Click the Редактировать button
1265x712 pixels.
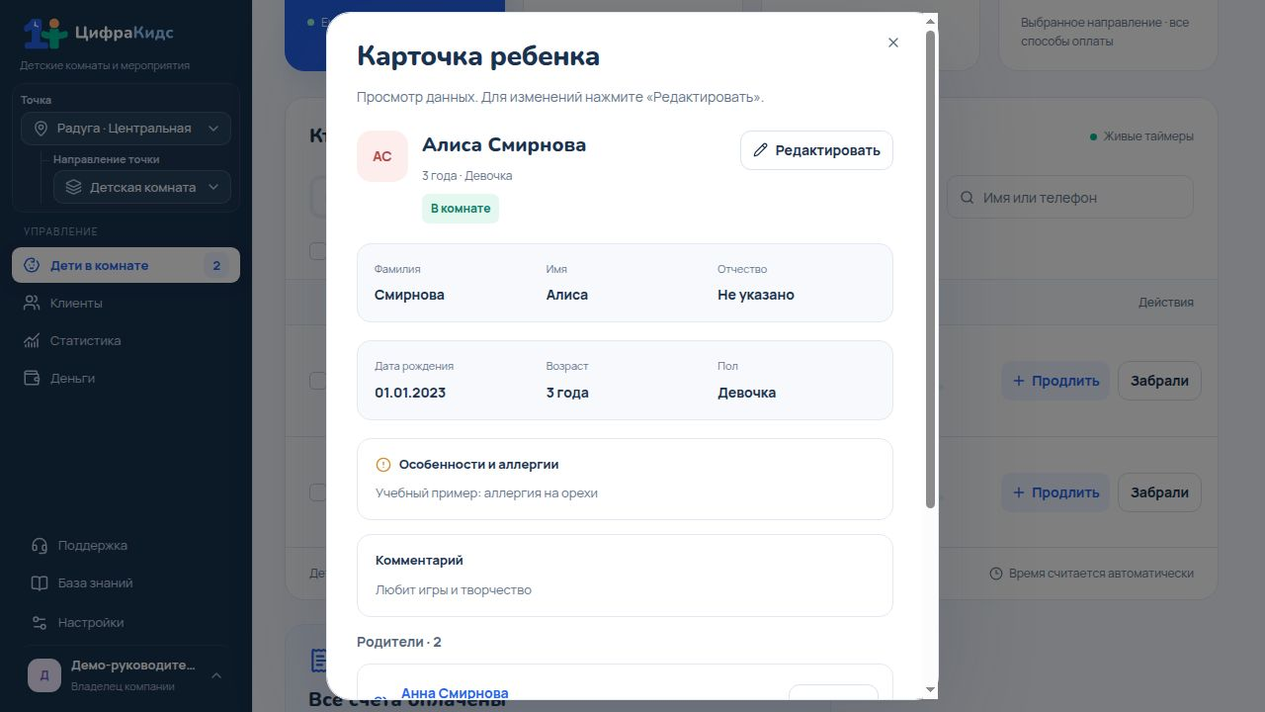pyautogui.click(x=816, y=150)
